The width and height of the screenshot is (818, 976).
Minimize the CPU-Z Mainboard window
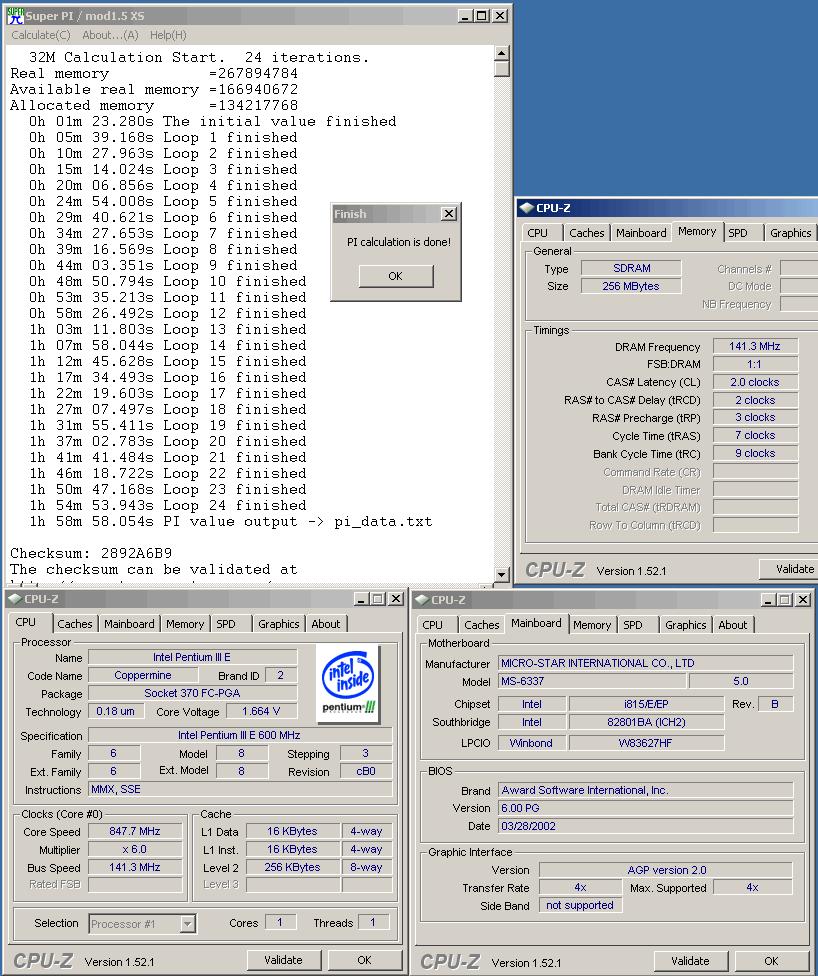(766, 600)
